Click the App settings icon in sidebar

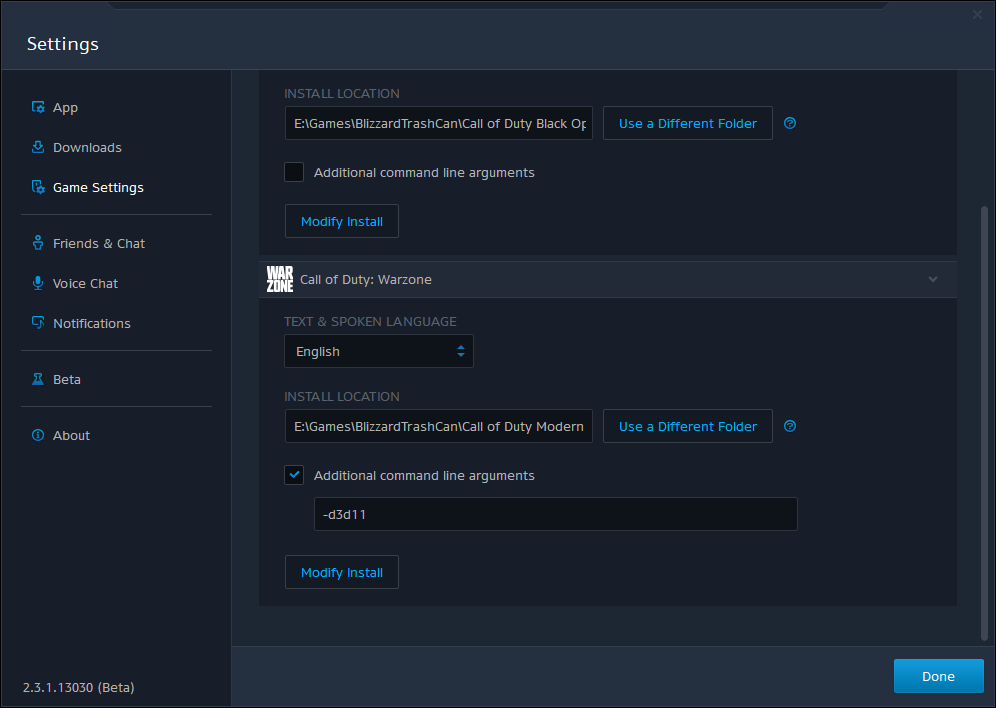[38, 107]
